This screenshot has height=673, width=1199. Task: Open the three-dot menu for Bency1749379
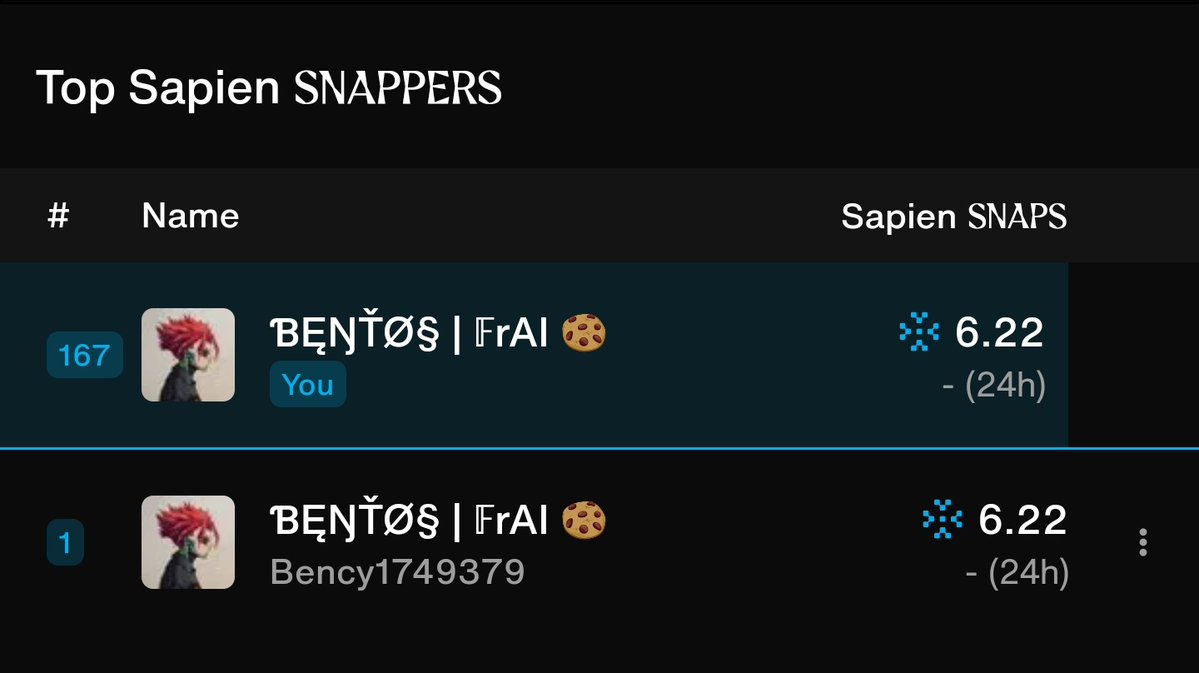(1142, 542)
